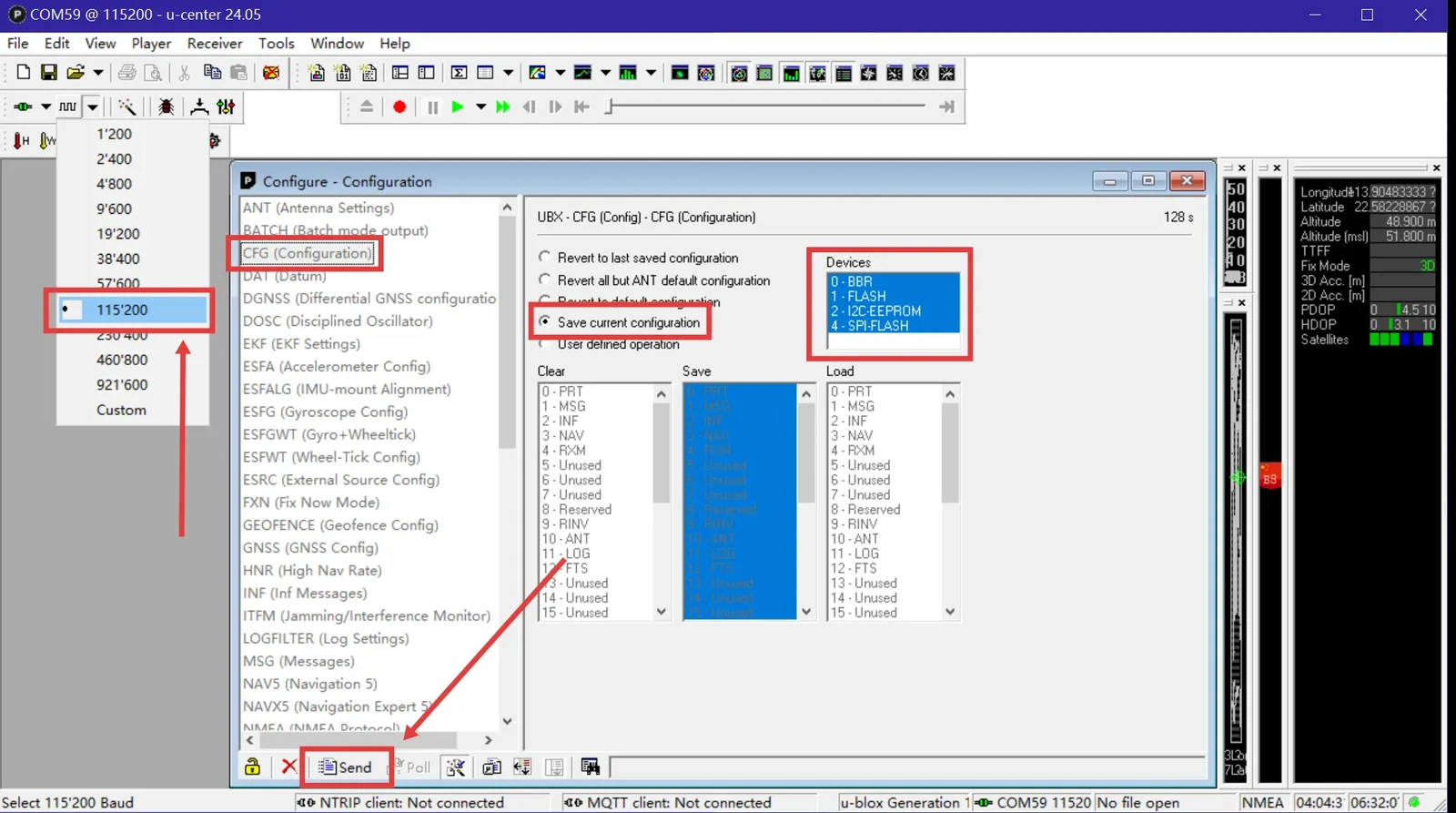Click the port connection plug icon
The width and height of the screenshot is (1456, 813).
(x=23, y=107)
